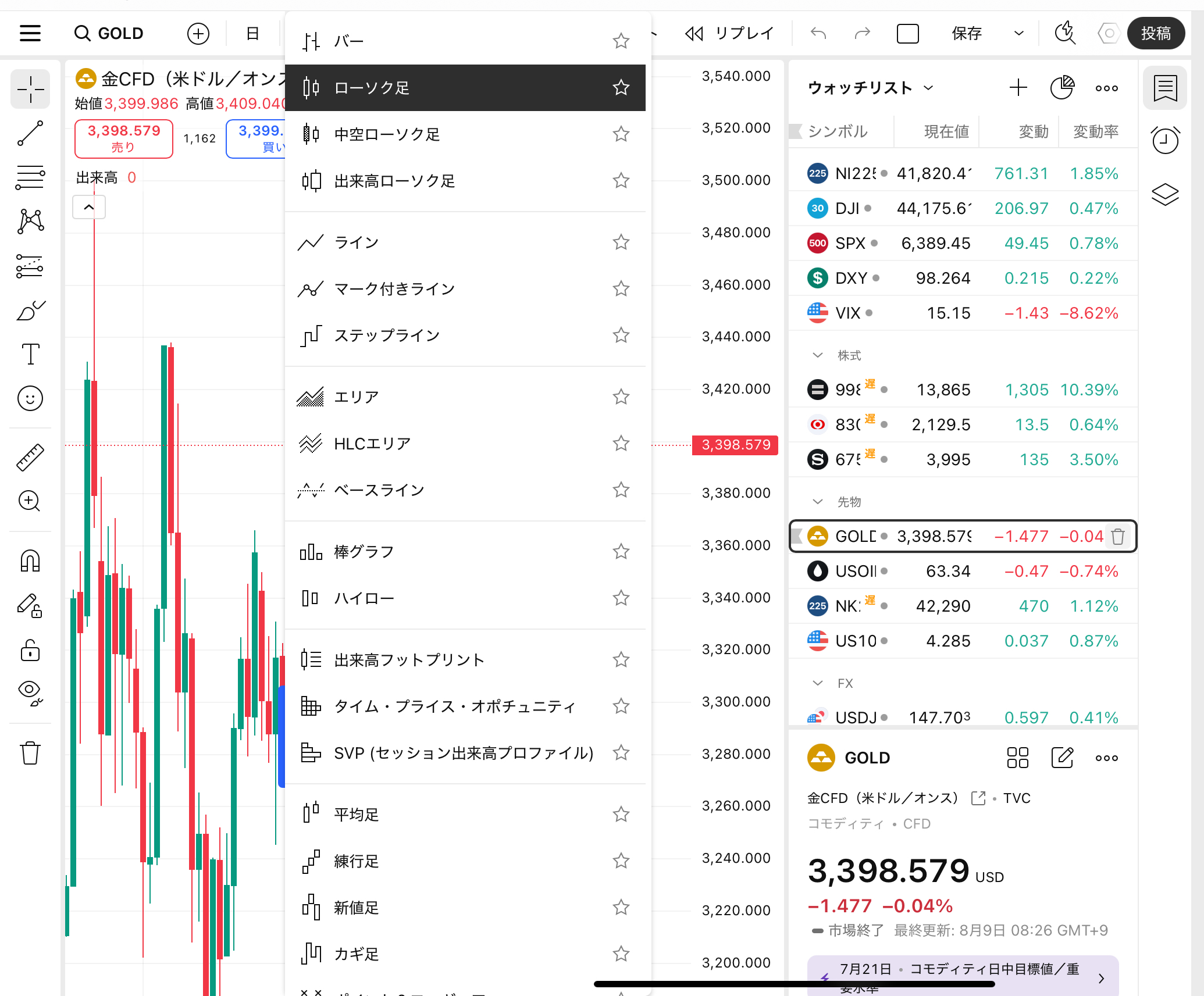Choose エリア chart type
This screenshot has width=1204, height=996.
coord(356,397)
